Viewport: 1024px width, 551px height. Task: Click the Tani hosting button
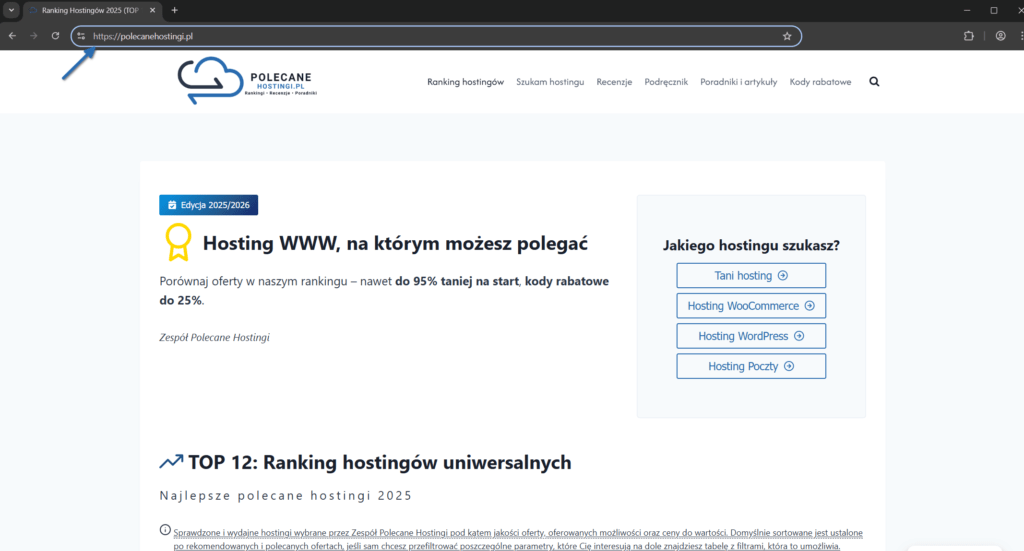point(751,276)
